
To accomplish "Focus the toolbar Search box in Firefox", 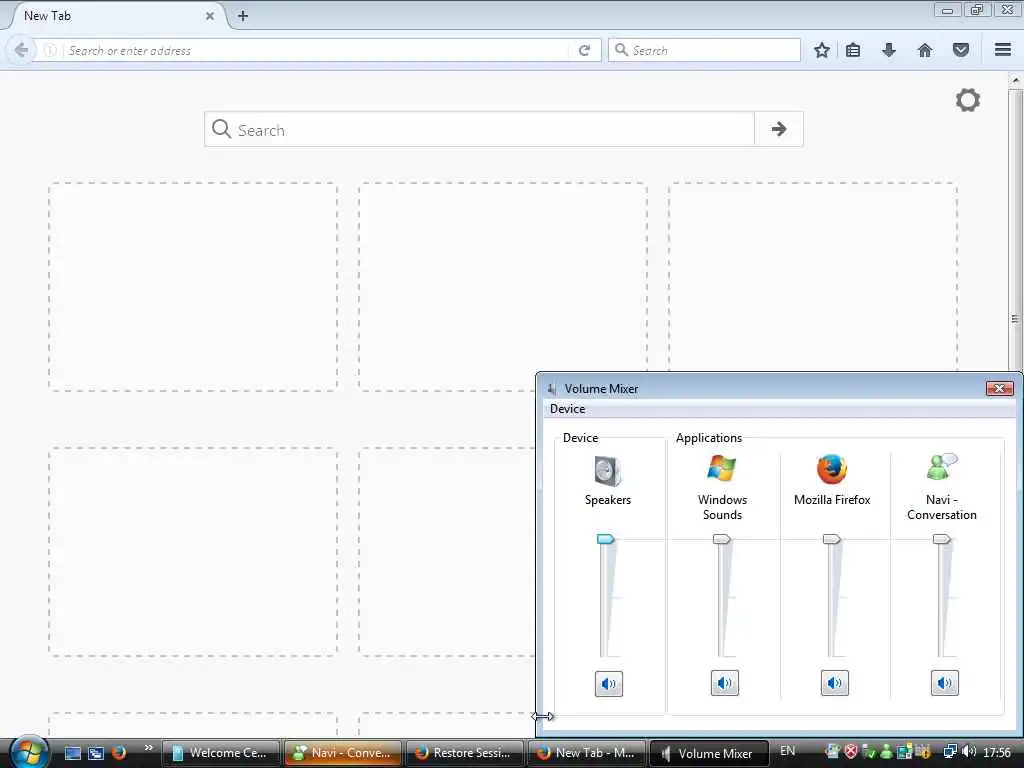I will (704, 50).
